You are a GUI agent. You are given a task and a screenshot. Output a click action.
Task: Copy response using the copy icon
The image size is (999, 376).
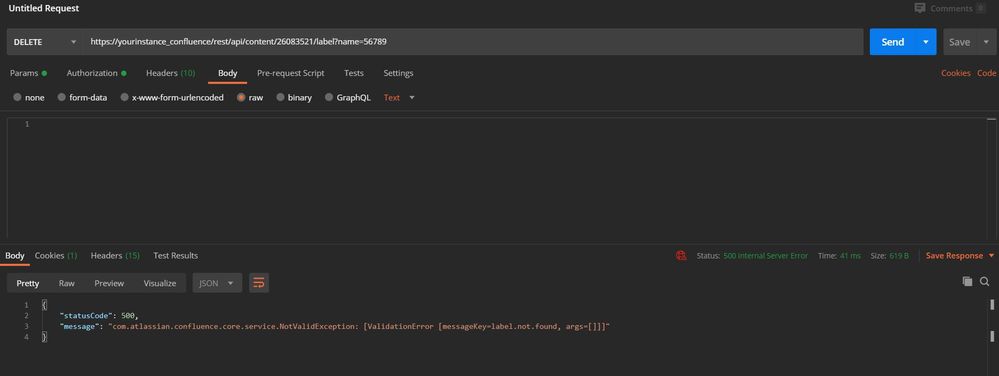967,281
